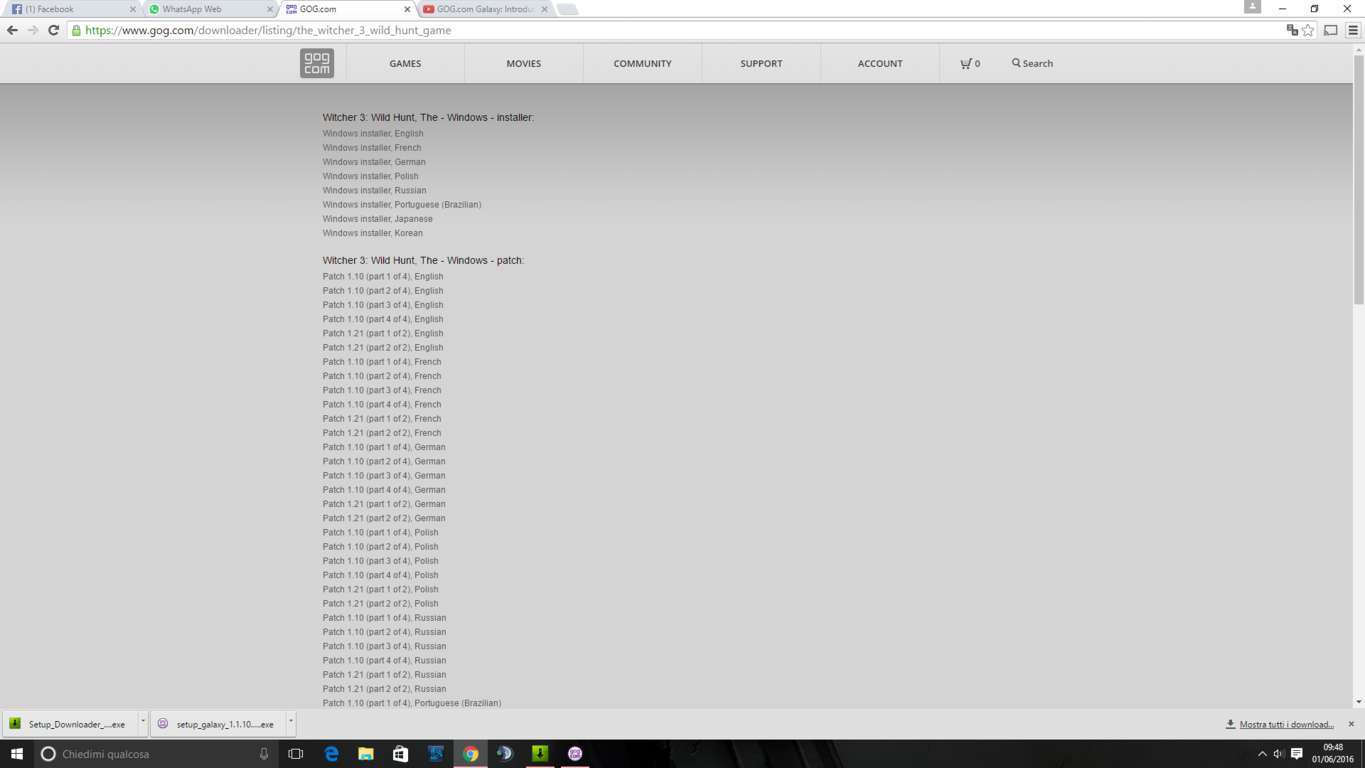Viewport: 1365px width, 768px height.
Task: Click the translate page icon in address bar
Action: (x=1292, y=30)
